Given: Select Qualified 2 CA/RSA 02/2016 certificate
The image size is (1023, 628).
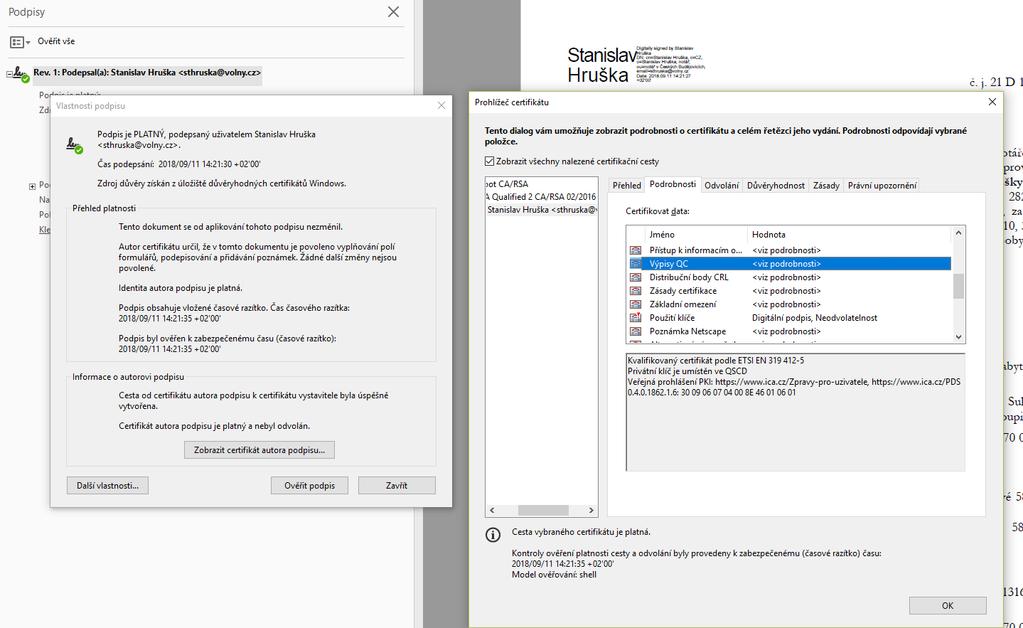Looking at the screenshot, I should coord(542,196).
